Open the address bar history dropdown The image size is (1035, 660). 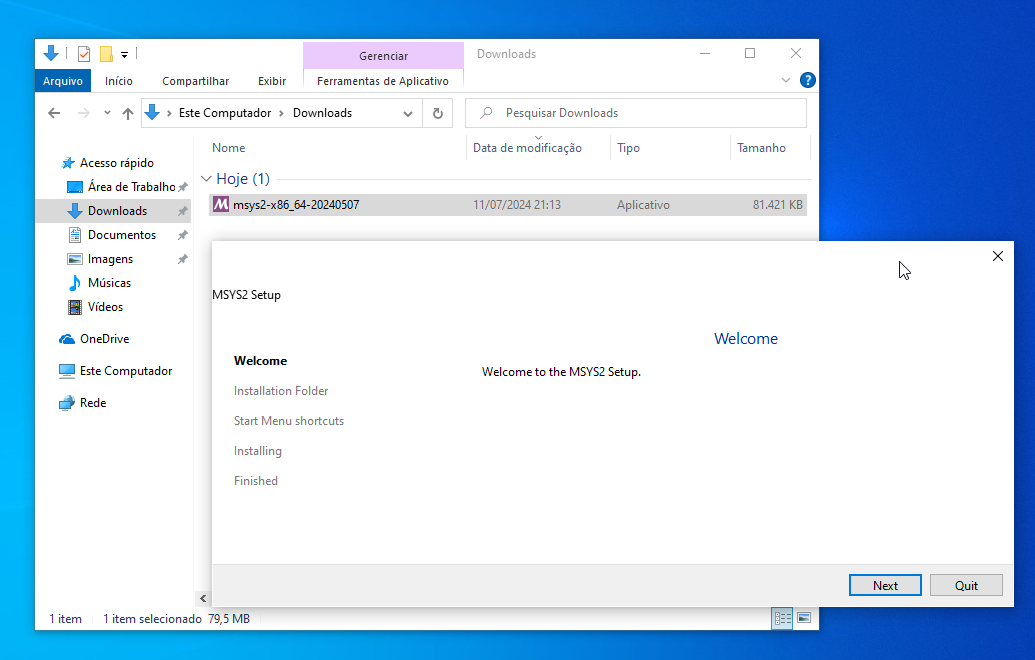point(408,114)
